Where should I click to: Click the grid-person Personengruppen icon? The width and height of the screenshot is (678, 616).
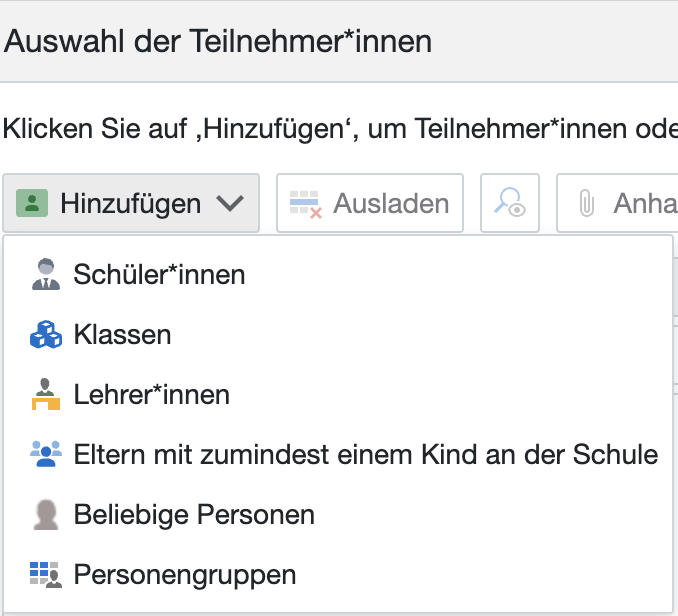[x=46, y=575]
